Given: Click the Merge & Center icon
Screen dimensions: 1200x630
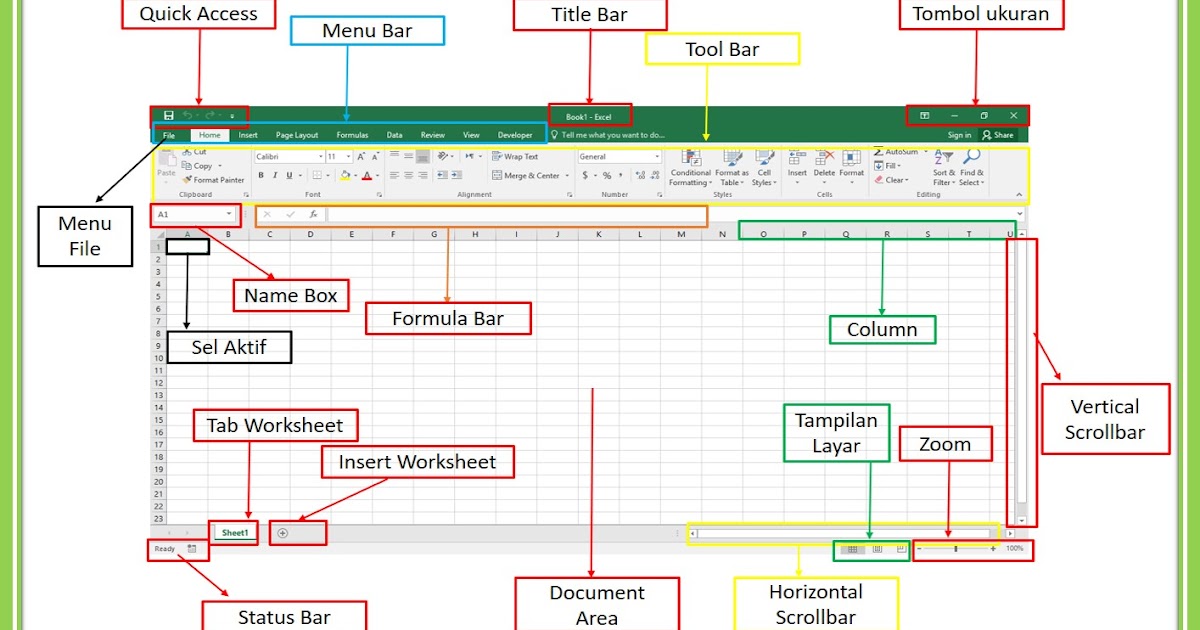Looking at the screenshot, I should (x=526, y=175).
